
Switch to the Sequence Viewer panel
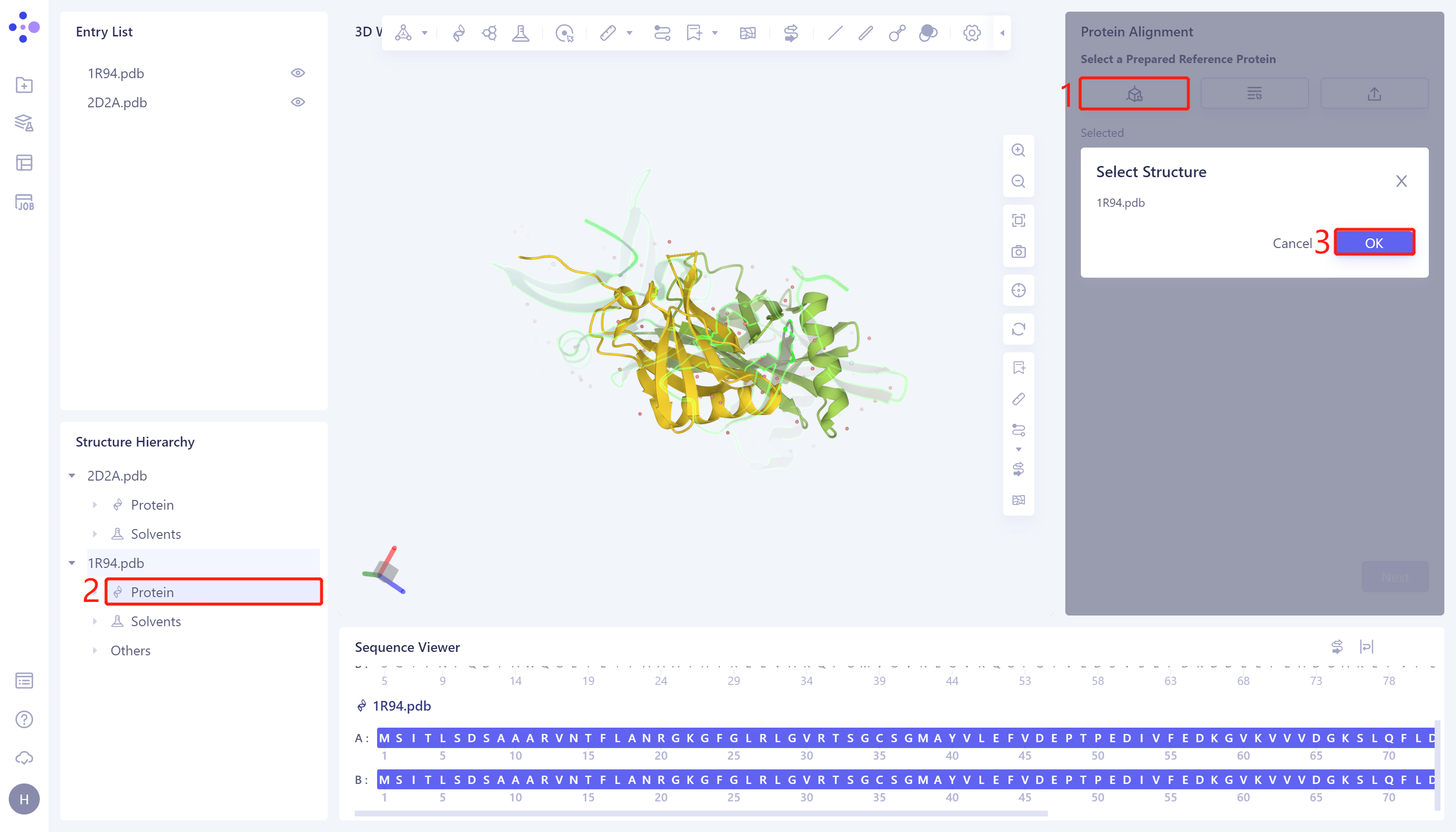point(407,647)
